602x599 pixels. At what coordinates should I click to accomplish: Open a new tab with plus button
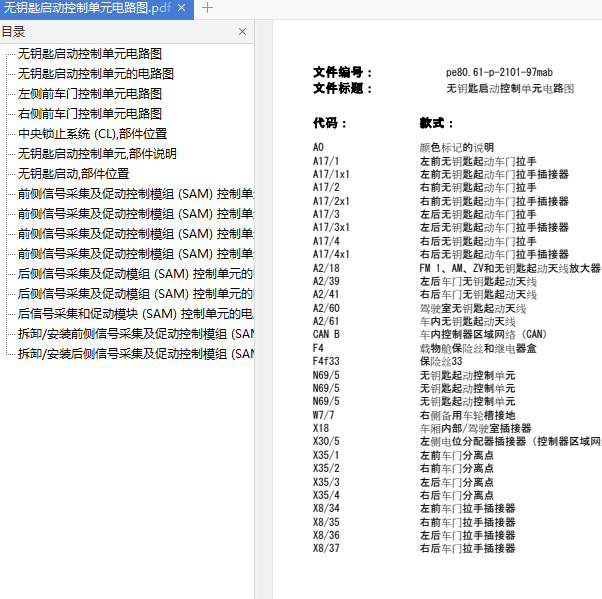coord(207,8)
